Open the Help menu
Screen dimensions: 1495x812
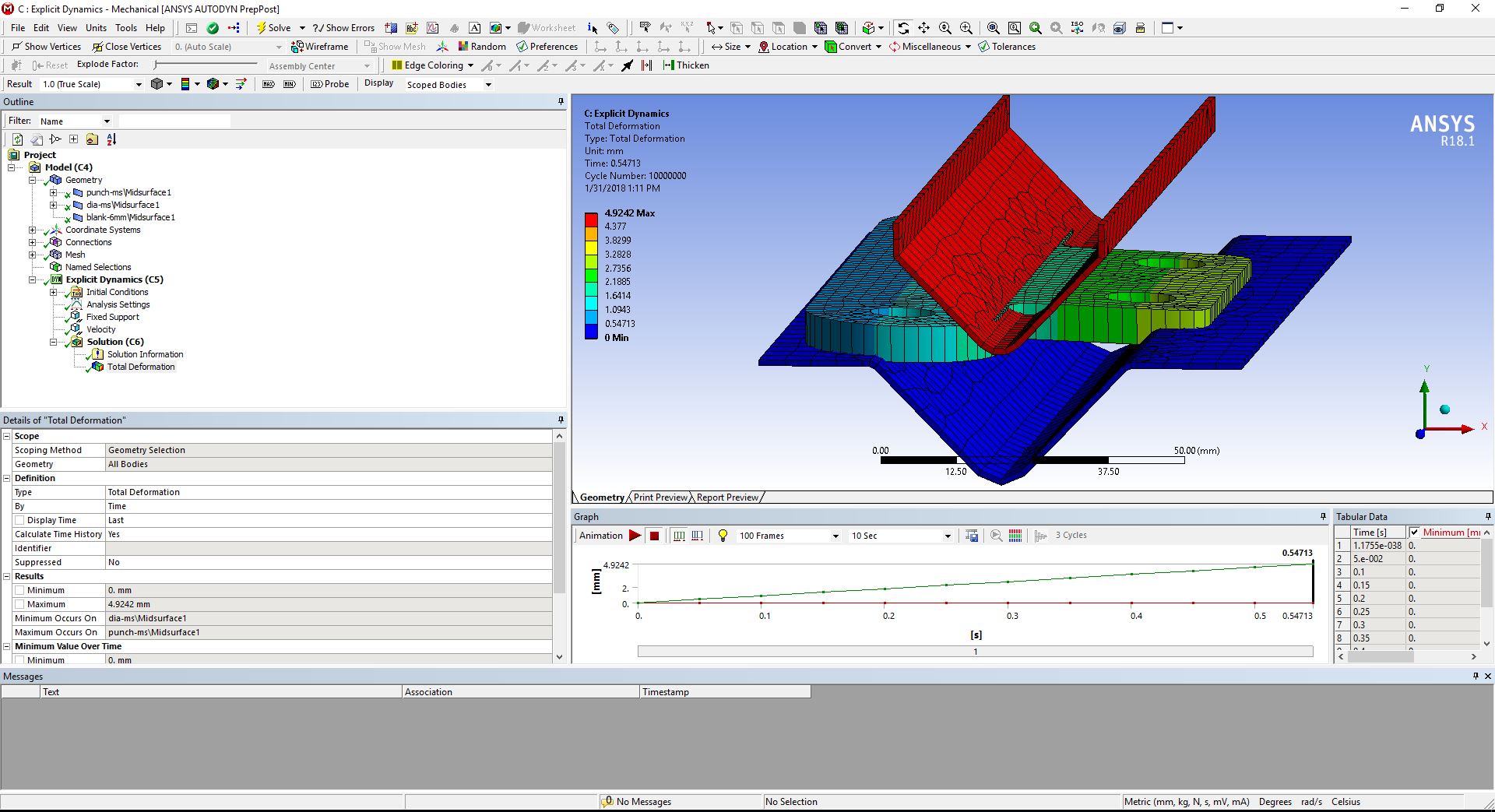156,28
